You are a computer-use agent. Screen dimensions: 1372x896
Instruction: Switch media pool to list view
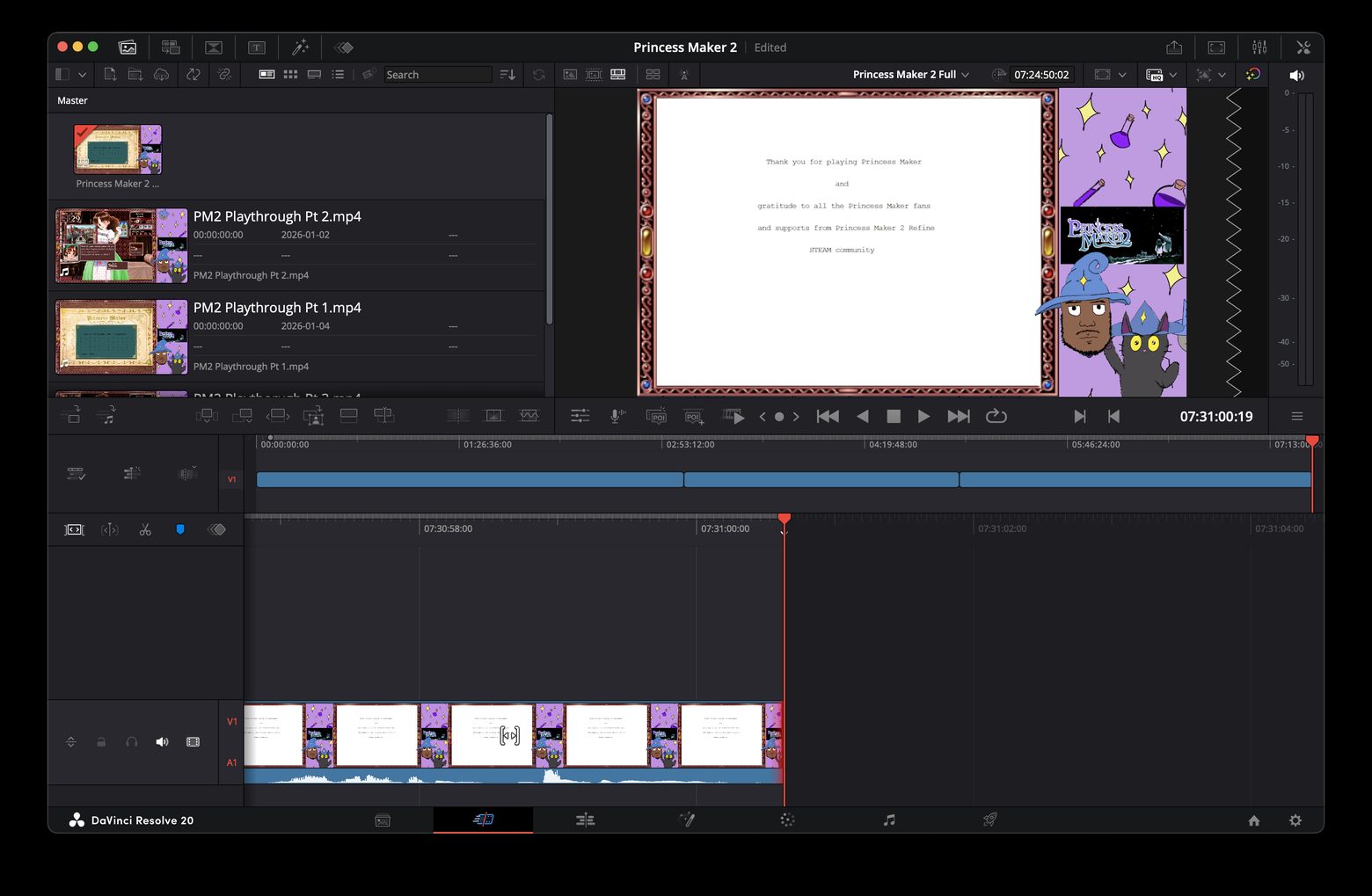(338, 75)
